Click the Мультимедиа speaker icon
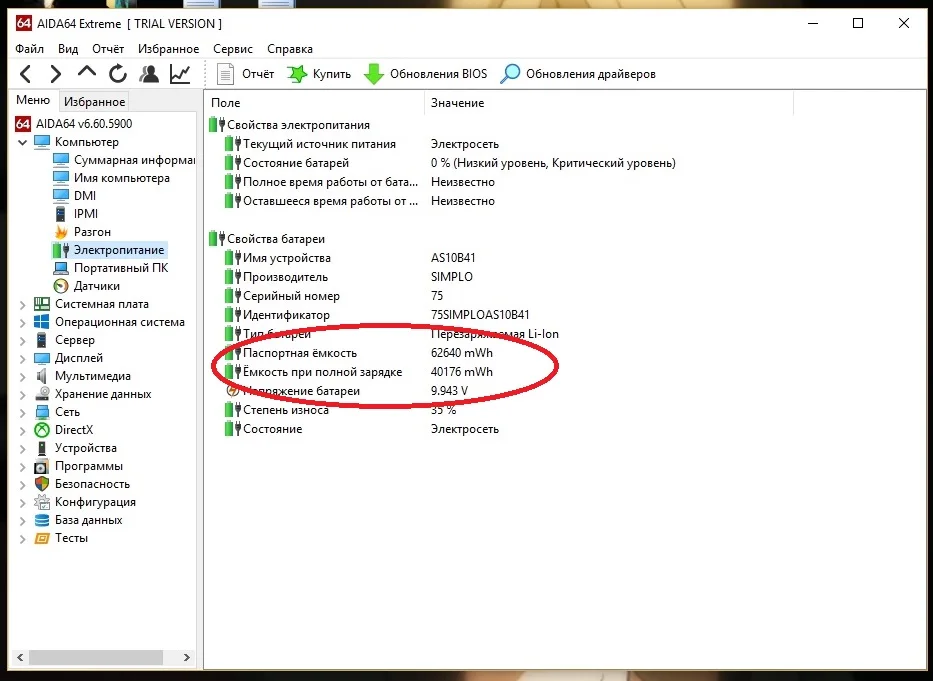The height and width of the screenshot is (681, 933). click(42, 376)
